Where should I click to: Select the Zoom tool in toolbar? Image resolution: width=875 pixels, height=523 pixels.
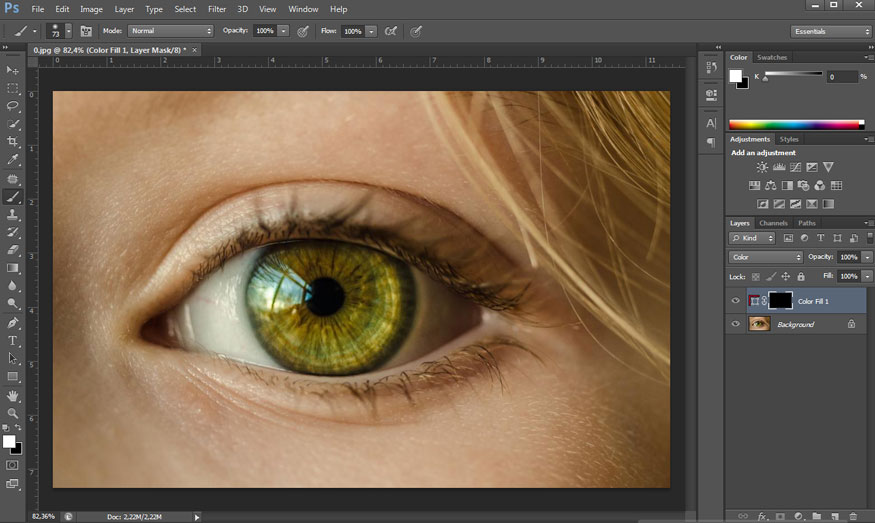click(13, 413)
